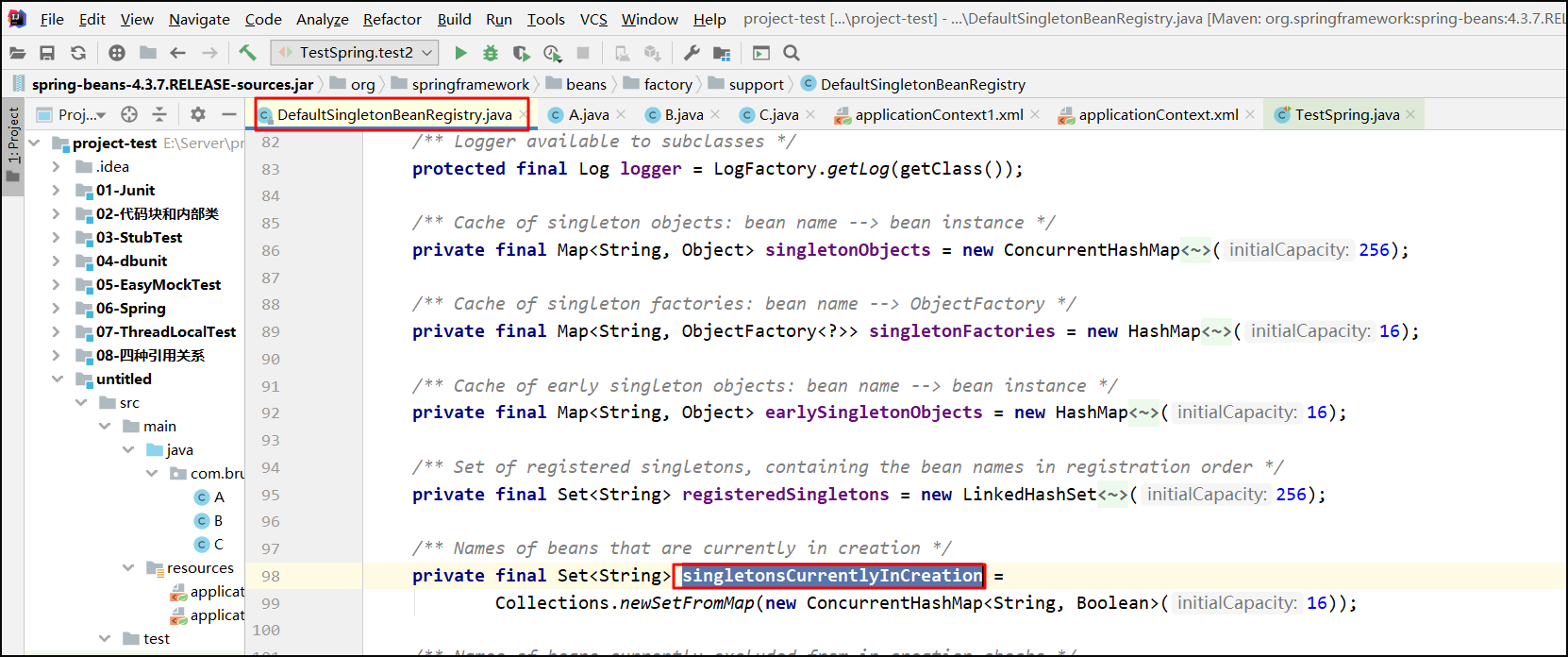Click spring-beans-4.3.7.RELEASE-sources.jar breadcrumb
The image size is (1568, 657).
(173, 84)
